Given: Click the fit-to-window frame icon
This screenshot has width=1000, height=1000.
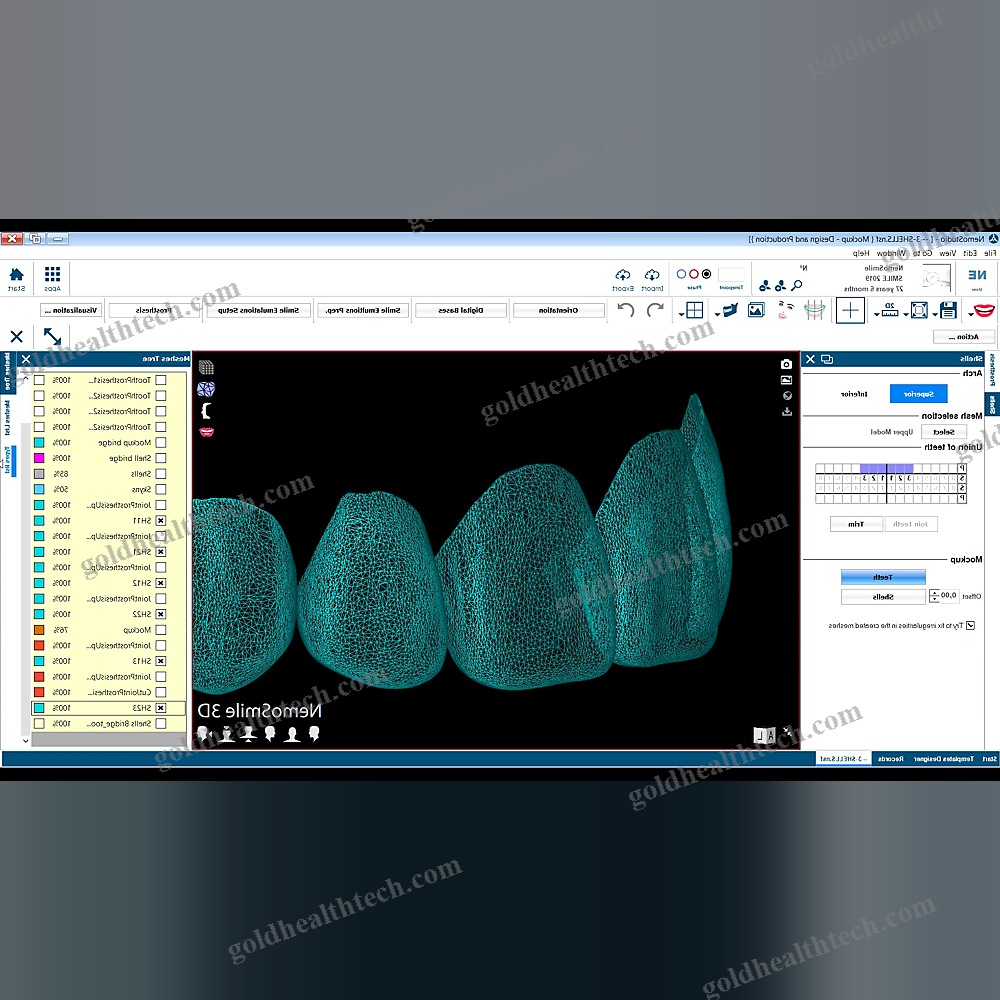Looking at the screenshot, I should pos(920,311).
